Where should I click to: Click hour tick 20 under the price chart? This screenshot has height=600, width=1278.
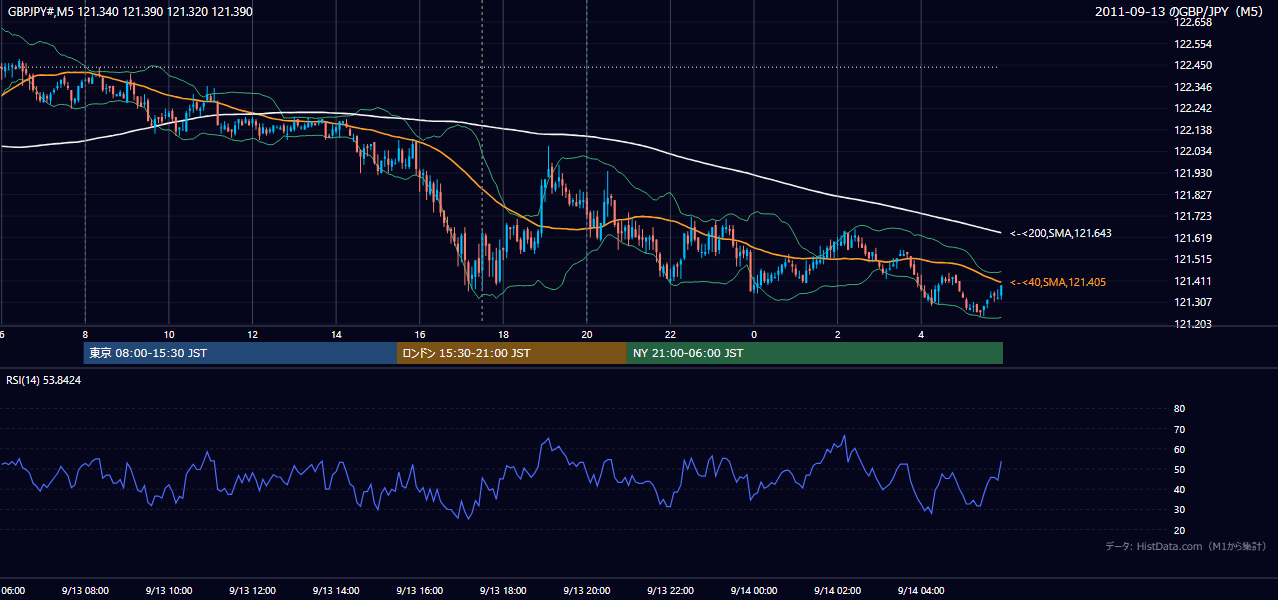point(586,334)
